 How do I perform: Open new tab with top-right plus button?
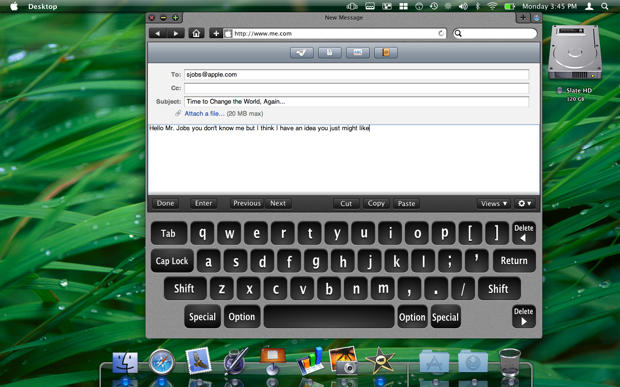(523, 17)
